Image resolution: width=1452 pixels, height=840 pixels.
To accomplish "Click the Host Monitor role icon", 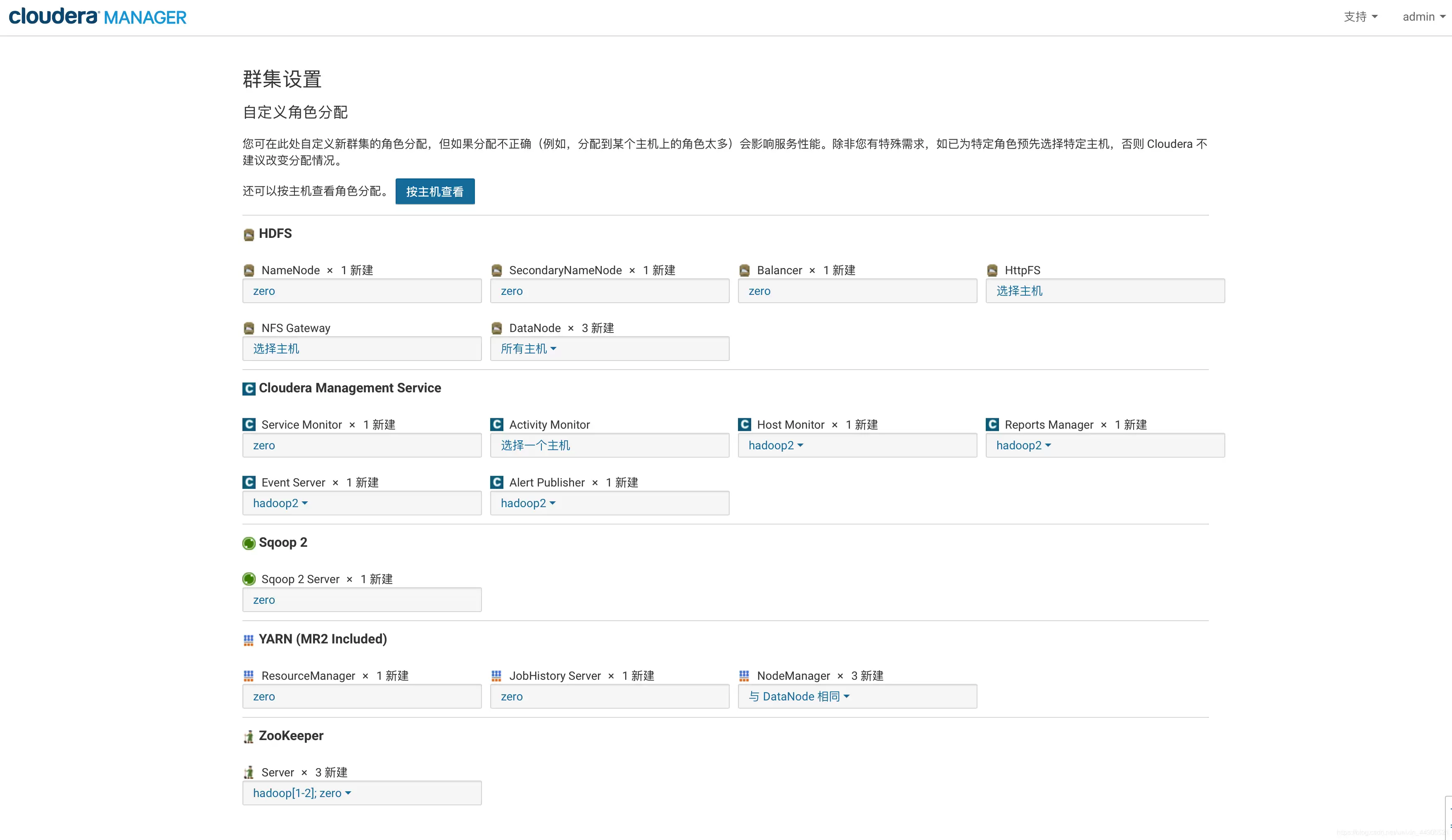I will point(745,425).
